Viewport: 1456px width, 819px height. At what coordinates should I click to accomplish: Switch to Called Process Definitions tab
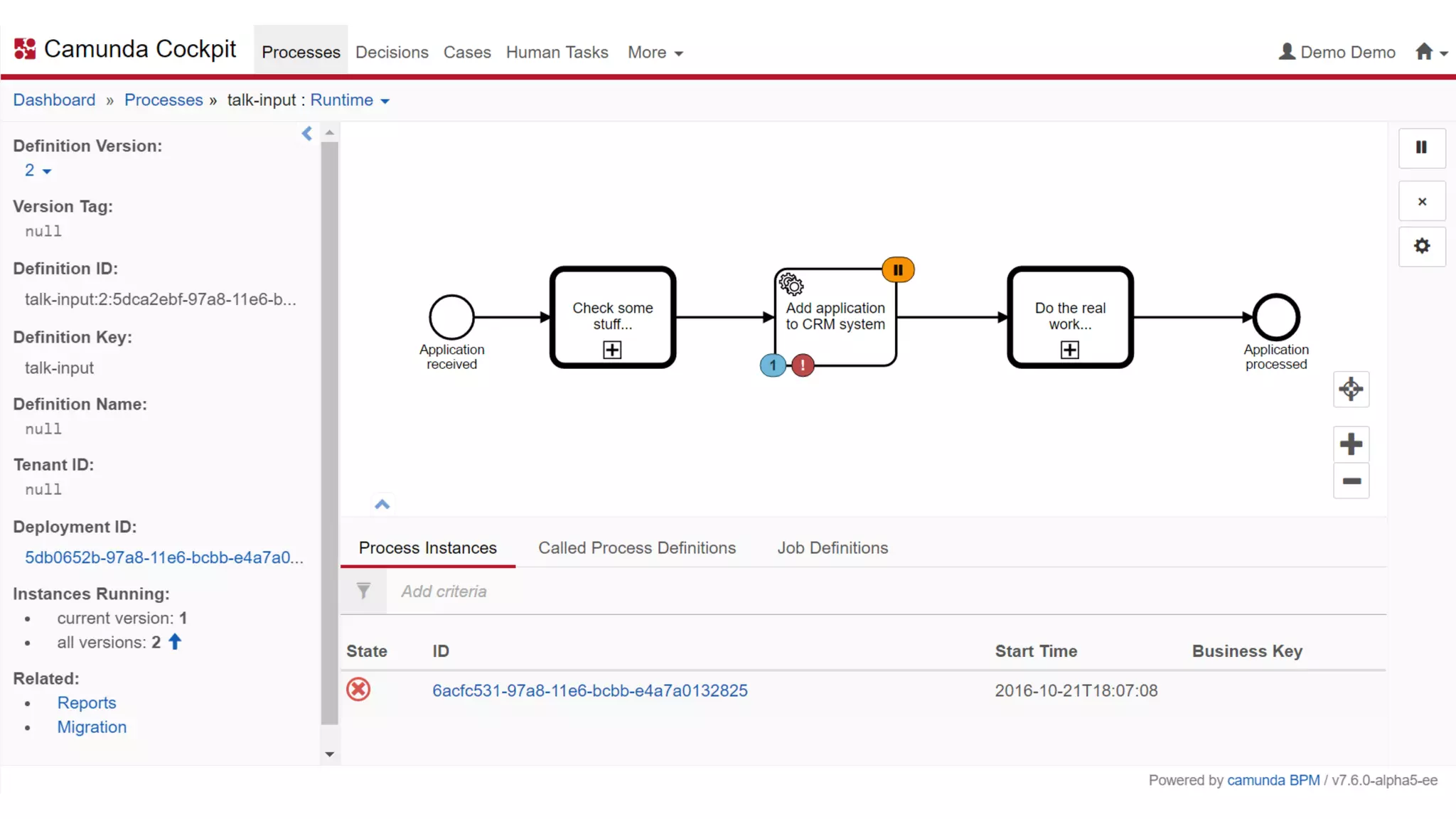tap(636, 548)
